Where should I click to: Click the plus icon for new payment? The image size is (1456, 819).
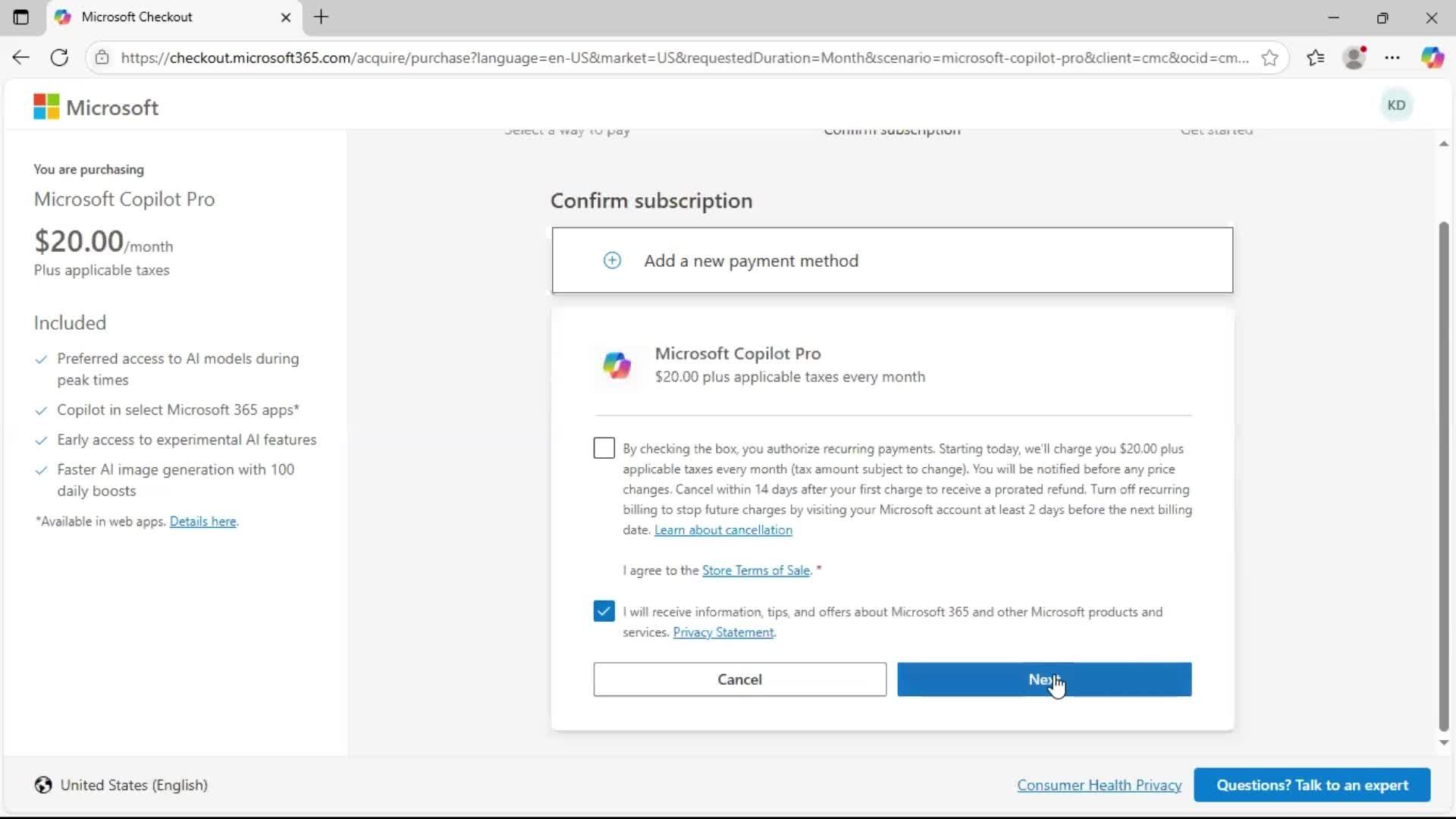point(612,260)
